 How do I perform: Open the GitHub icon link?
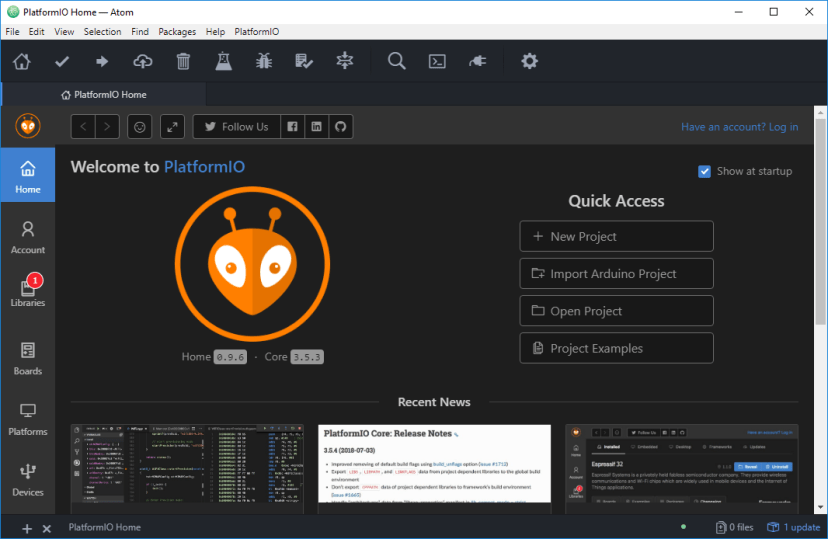341,127
